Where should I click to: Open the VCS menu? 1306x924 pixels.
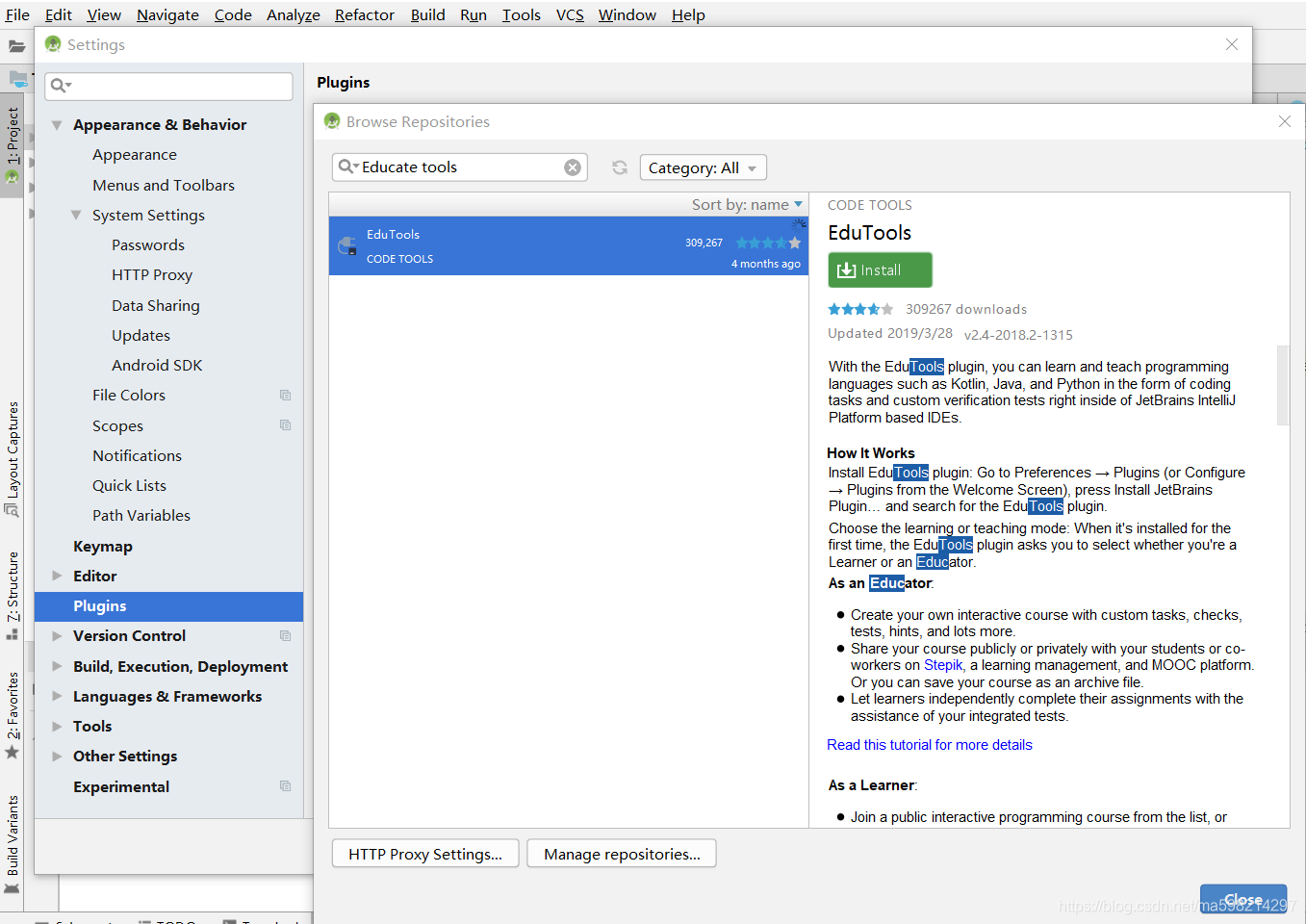[570, 14]
